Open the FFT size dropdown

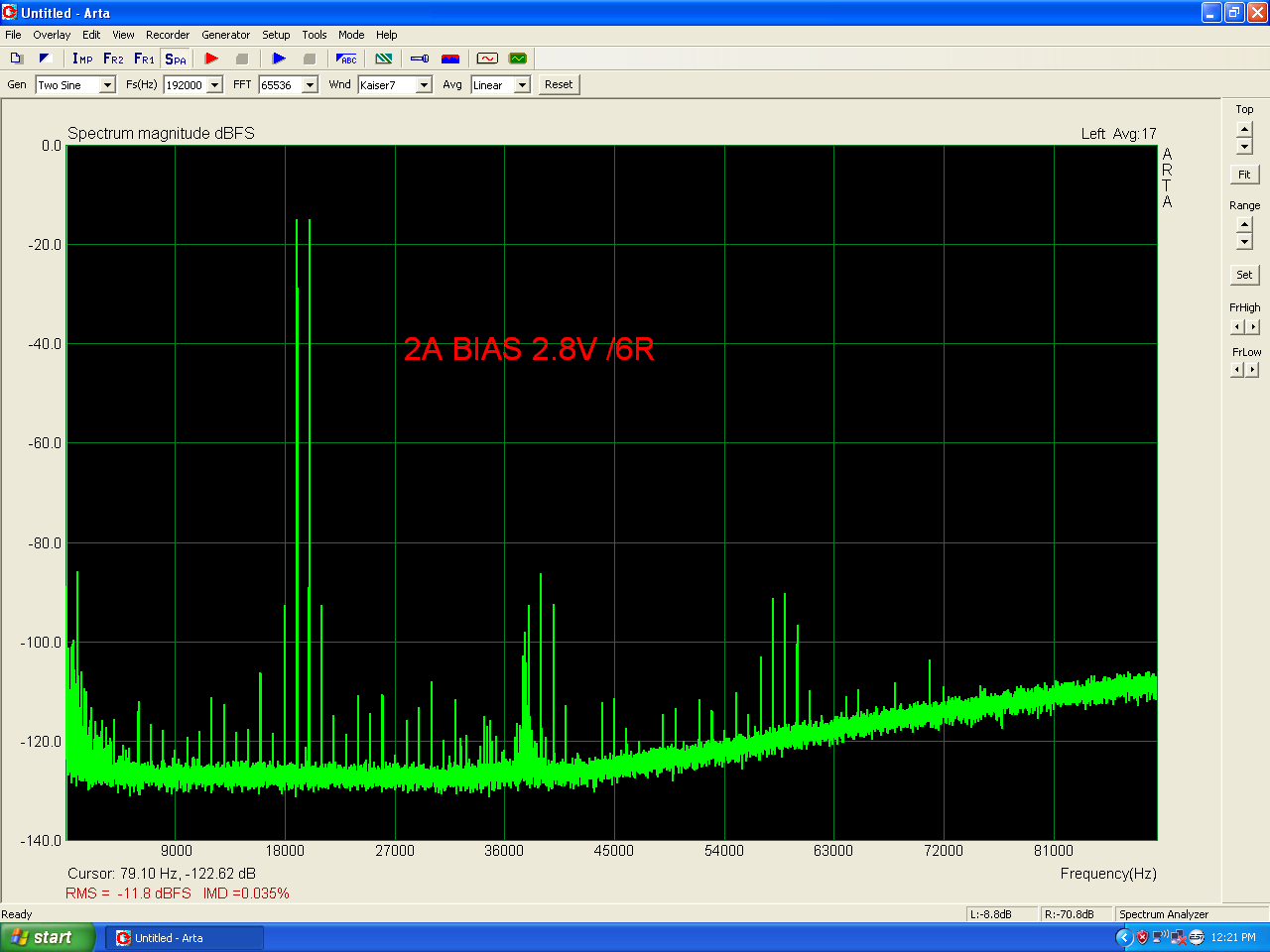(x=310, y=85)
